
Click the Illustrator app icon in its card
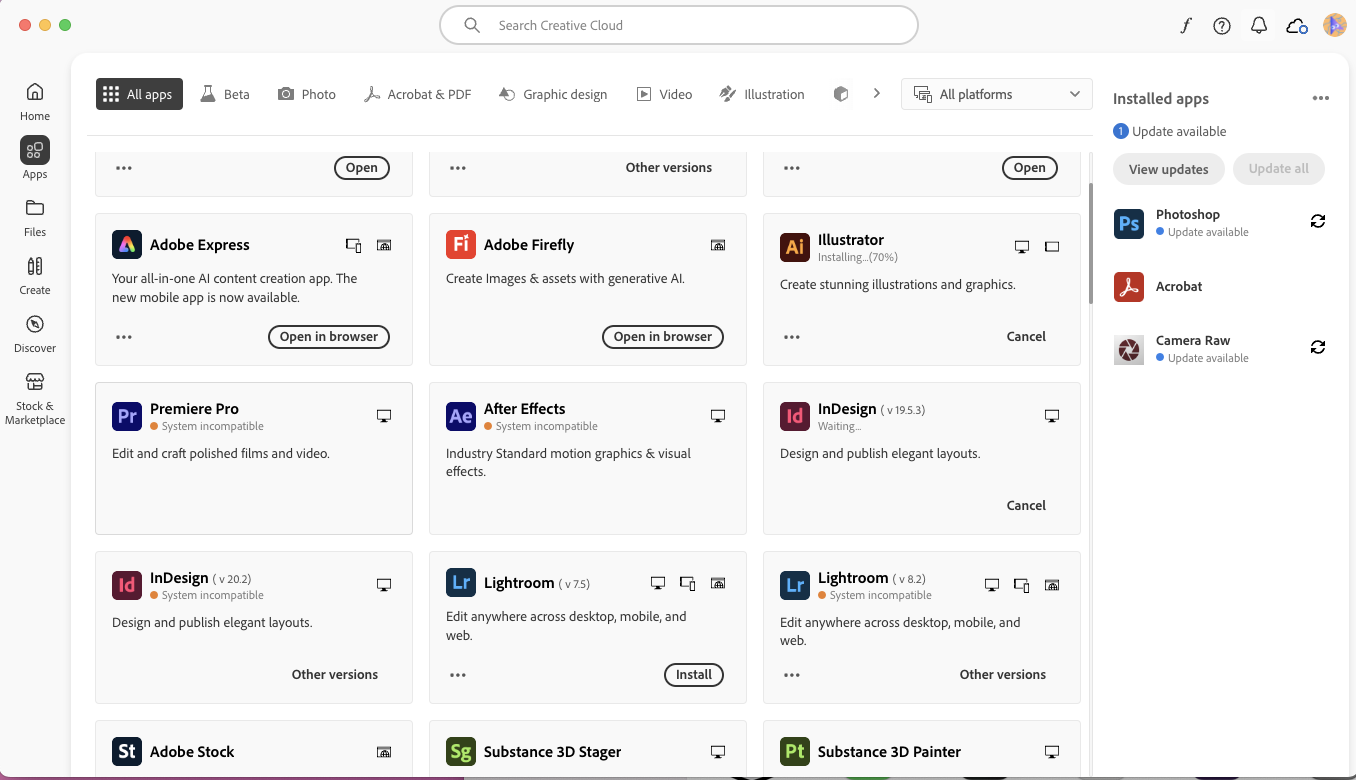pyautogui.click(x=795, y=247)
